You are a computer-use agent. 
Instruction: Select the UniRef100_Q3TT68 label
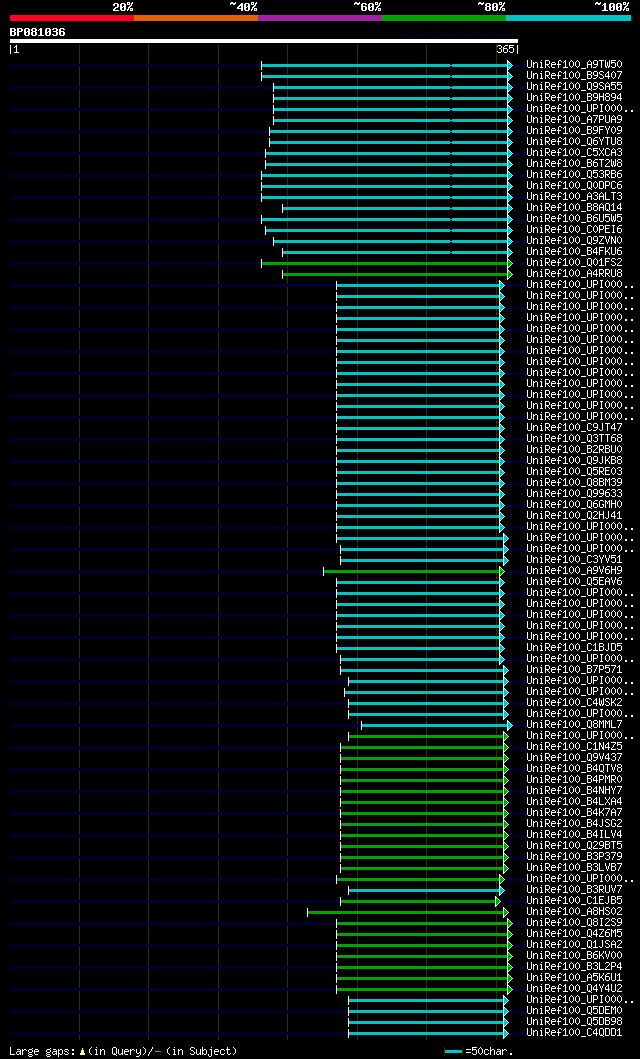[575, 439]
